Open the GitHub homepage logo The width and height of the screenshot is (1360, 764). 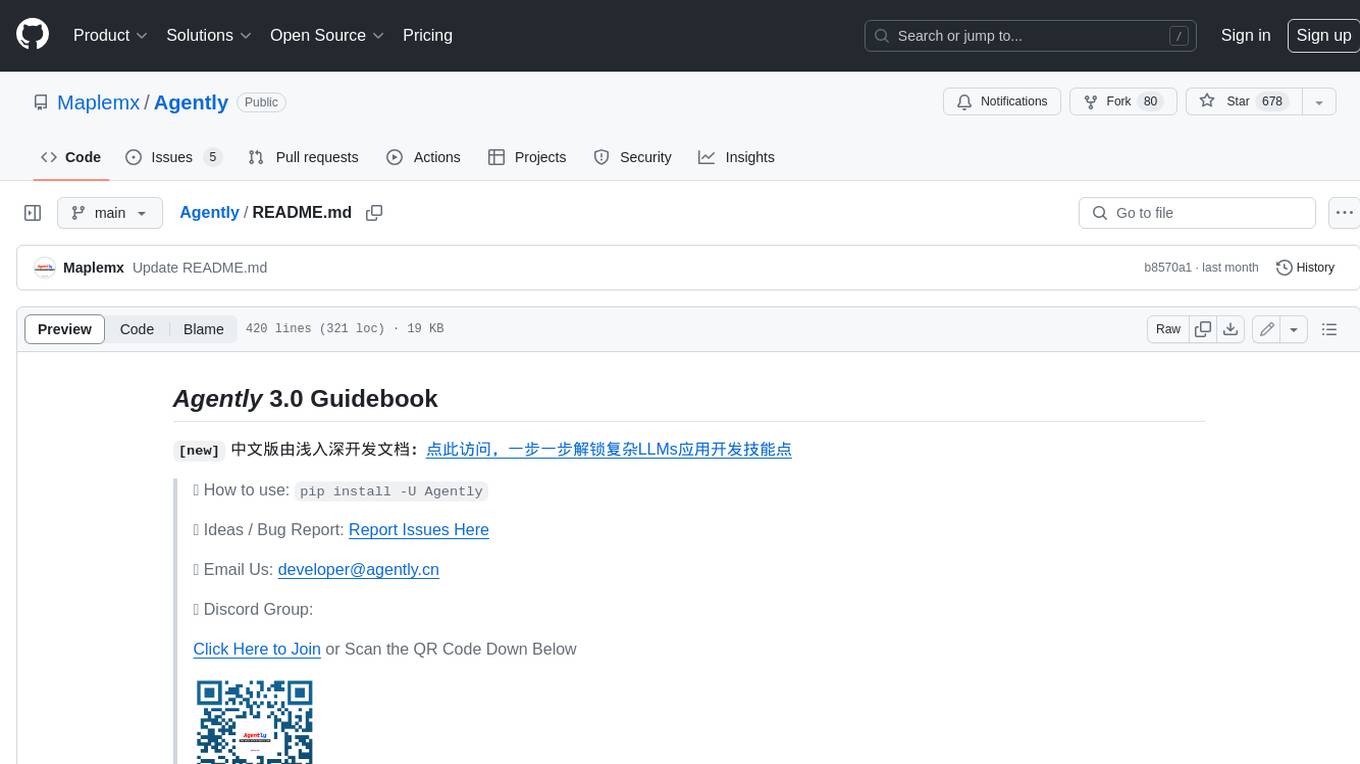32,35
